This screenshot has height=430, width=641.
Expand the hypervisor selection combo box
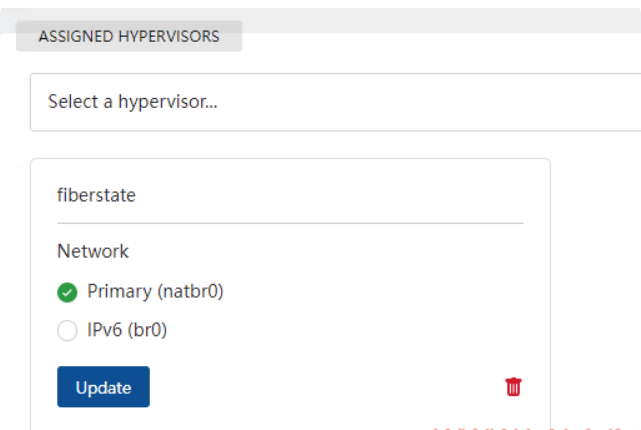335,102
